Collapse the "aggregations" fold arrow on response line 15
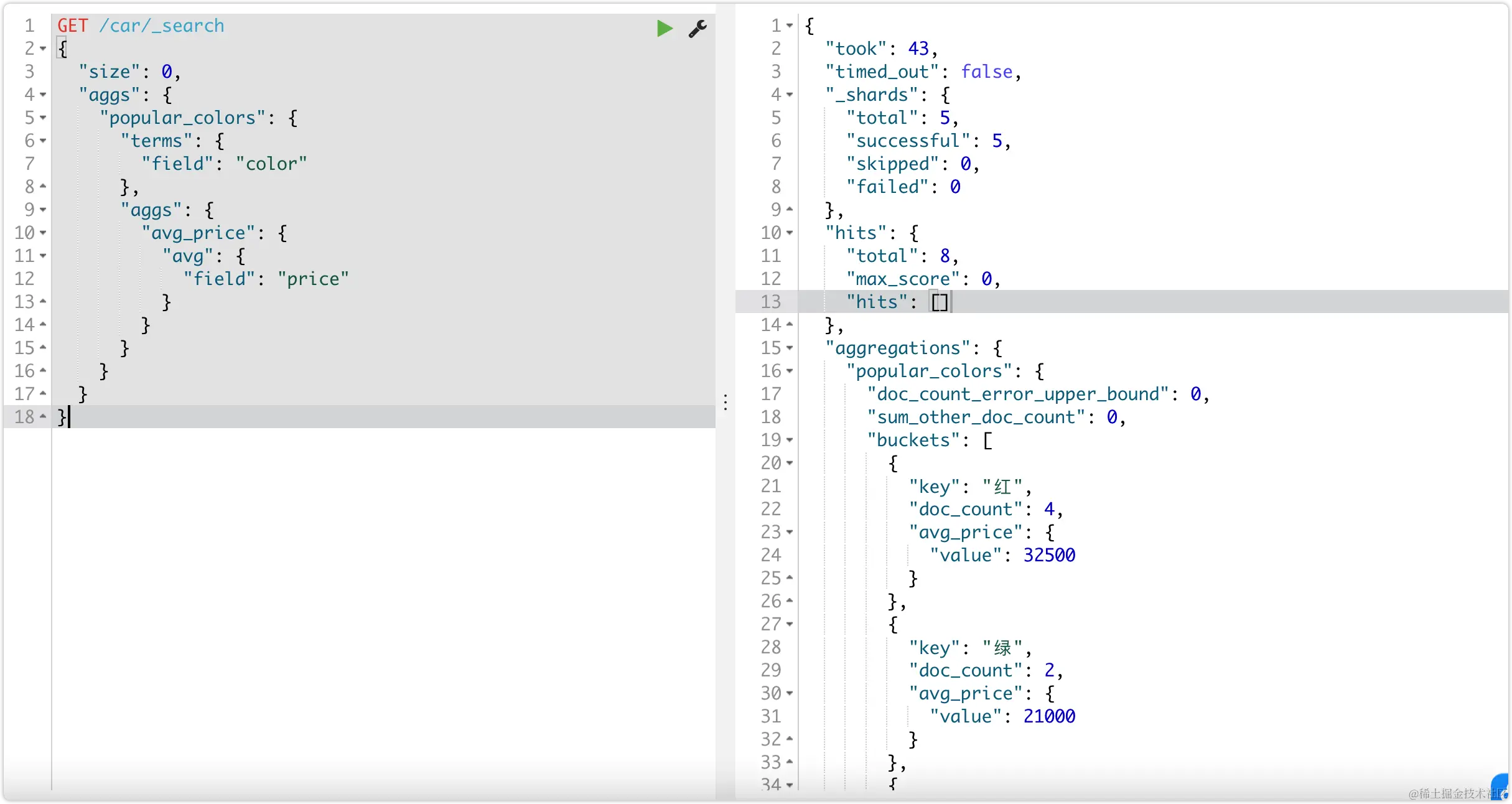1512x804 pixels. 790,348
